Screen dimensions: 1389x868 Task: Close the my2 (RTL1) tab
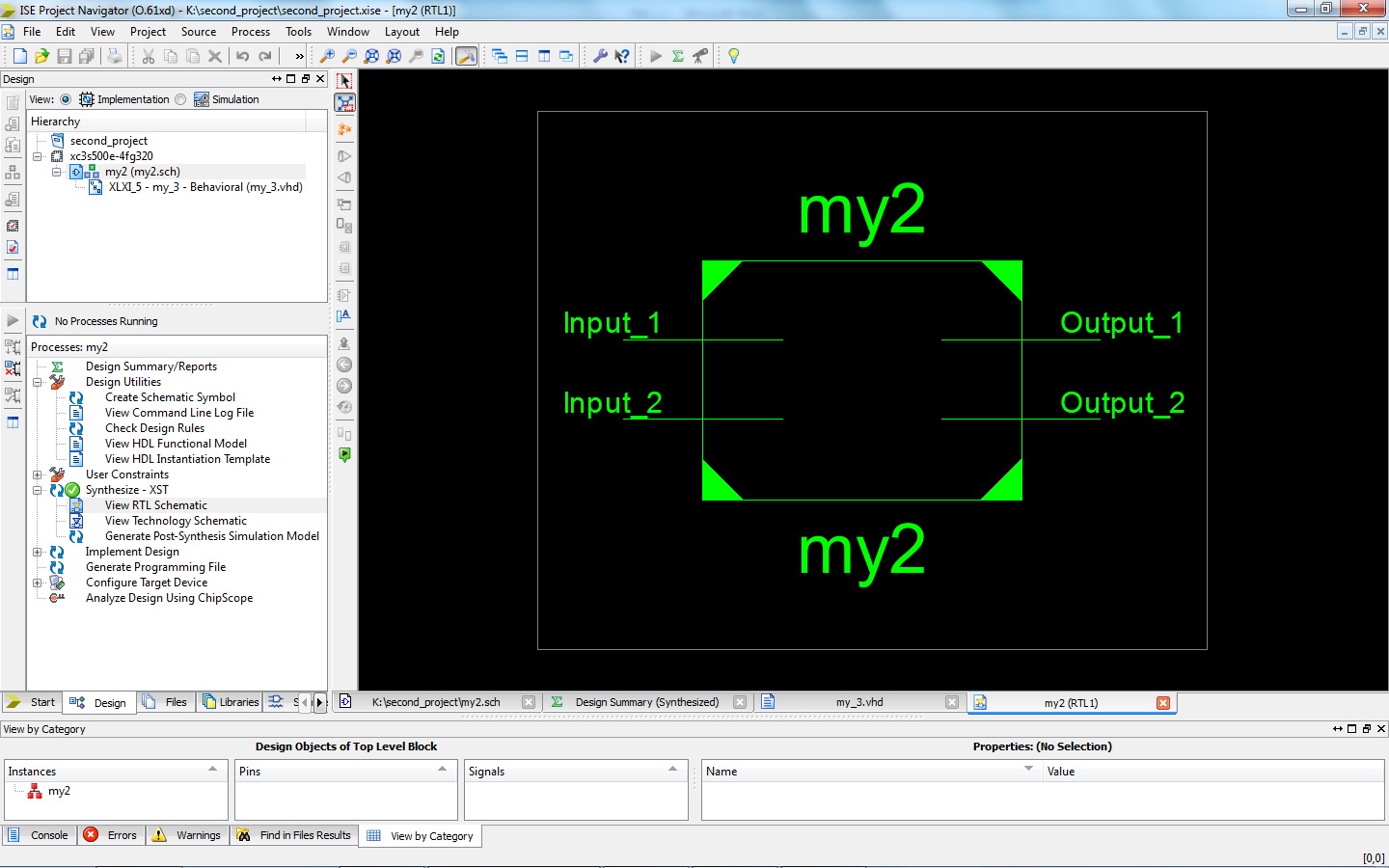tap(1163, 703)
